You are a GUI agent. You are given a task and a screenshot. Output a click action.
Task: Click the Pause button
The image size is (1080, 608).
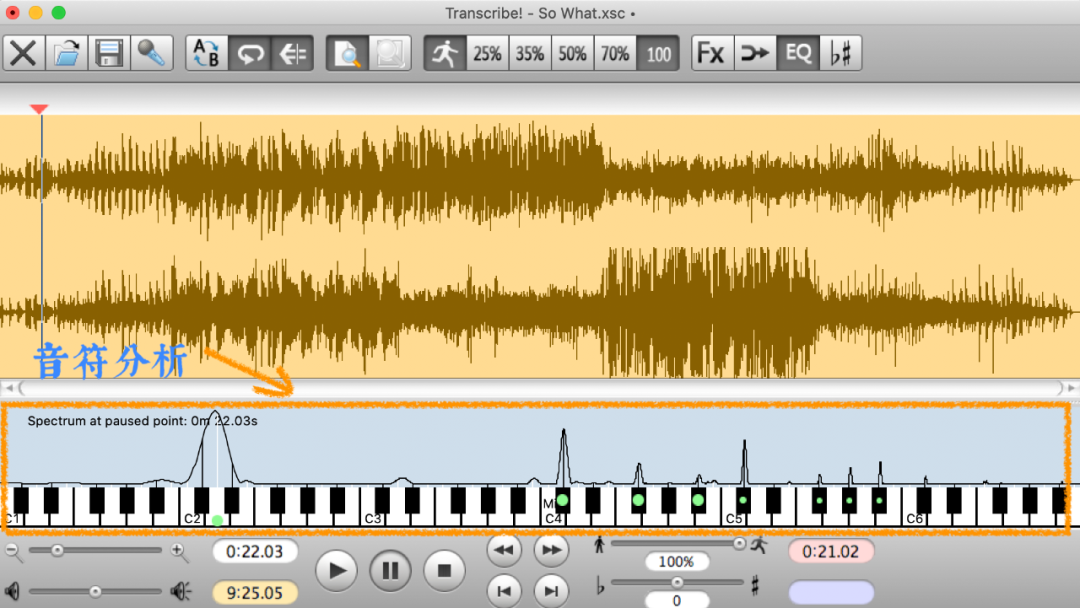pyautogui.click(x=391, y=571)
